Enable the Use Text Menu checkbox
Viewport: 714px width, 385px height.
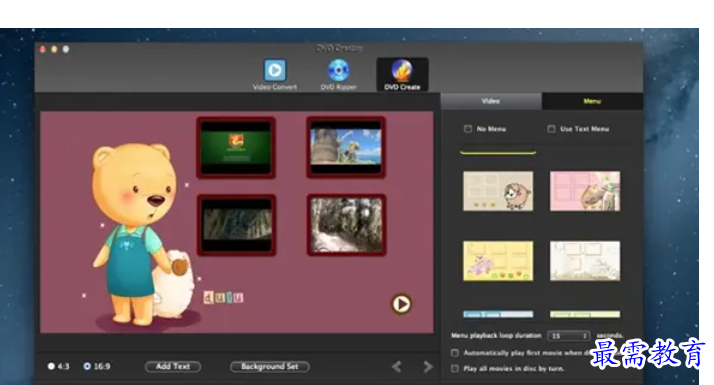tap(551, 129)
